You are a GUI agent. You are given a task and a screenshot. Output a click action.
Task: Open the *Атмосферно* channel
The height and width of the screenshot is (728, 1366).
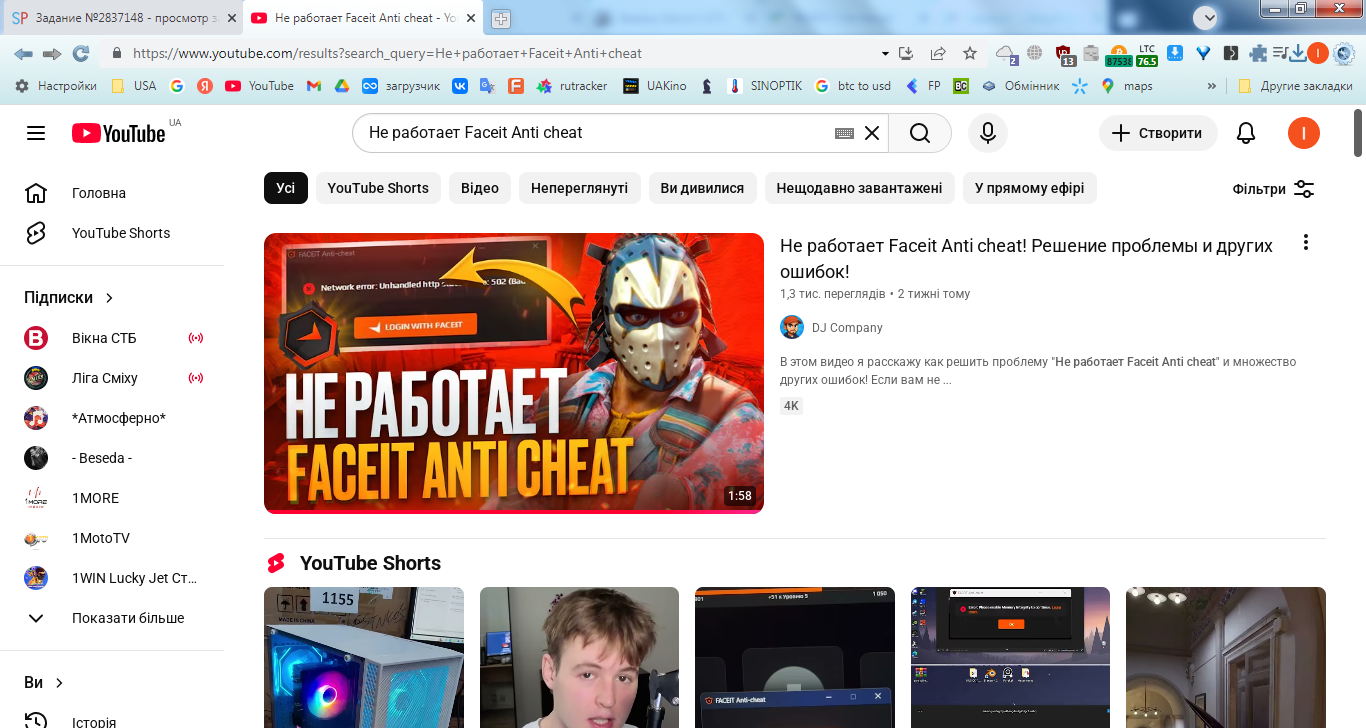click(x=112, y=418)
